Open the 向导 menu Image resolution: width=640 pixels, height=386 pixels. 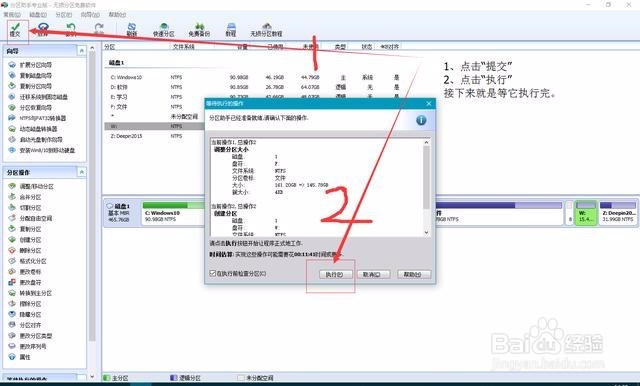click(90, 15)
